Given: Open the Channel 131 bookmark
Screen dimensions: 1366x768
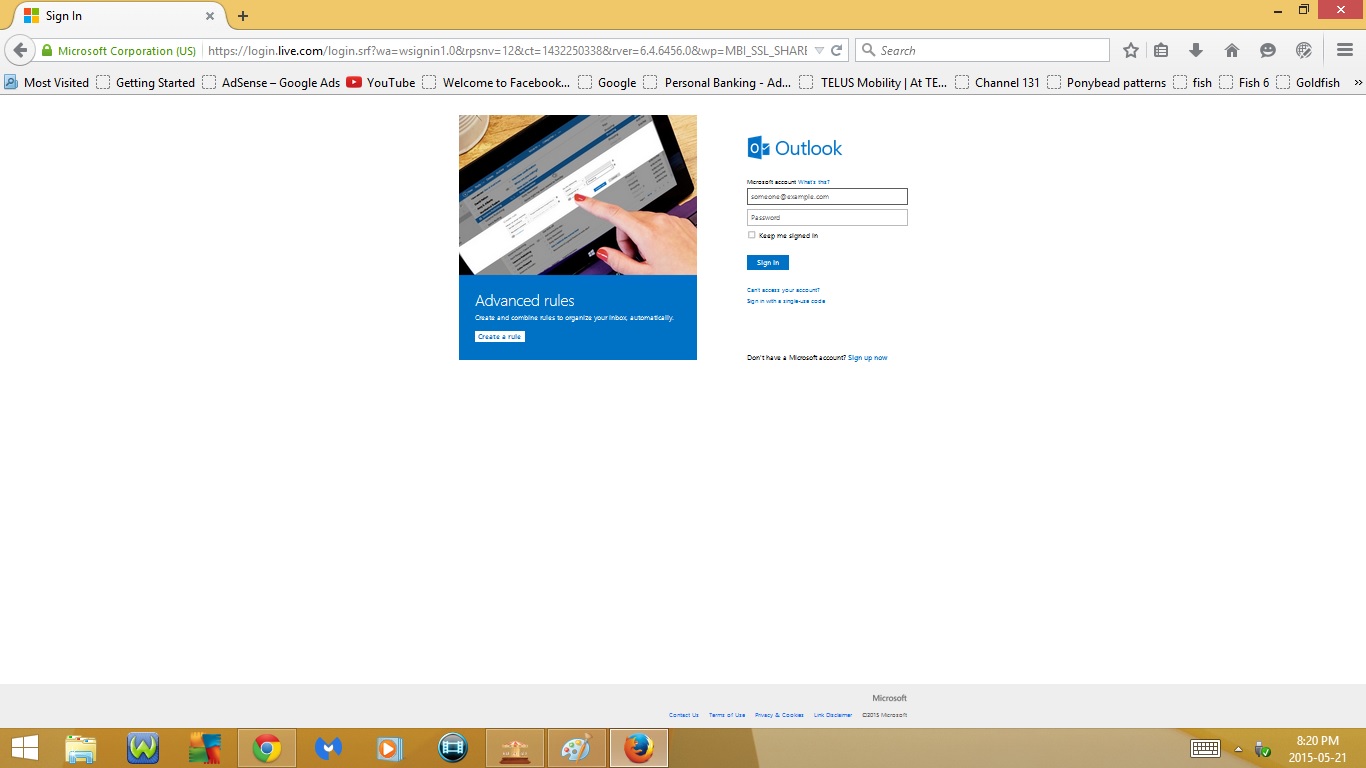Looking at the screenshot, I should pyautogui.click(x=998, y=83).
